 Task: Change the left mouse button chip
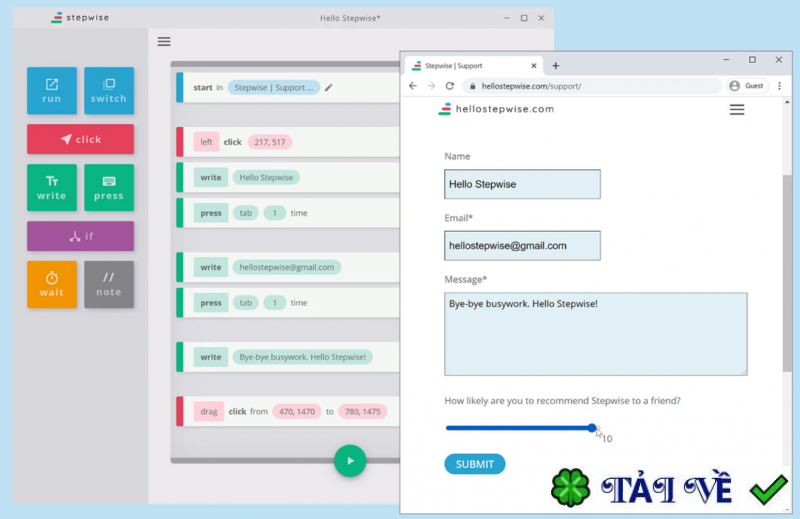point(206,142)
